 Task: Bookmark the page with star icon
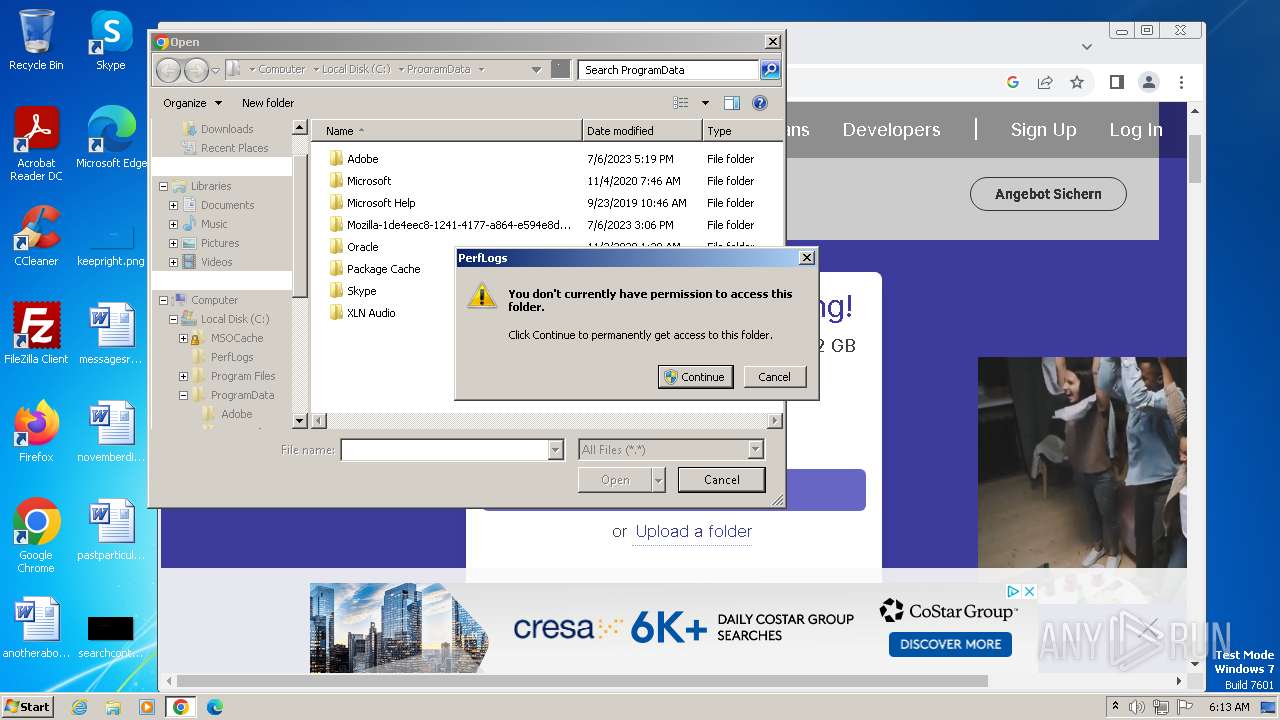pos(1077,82)
